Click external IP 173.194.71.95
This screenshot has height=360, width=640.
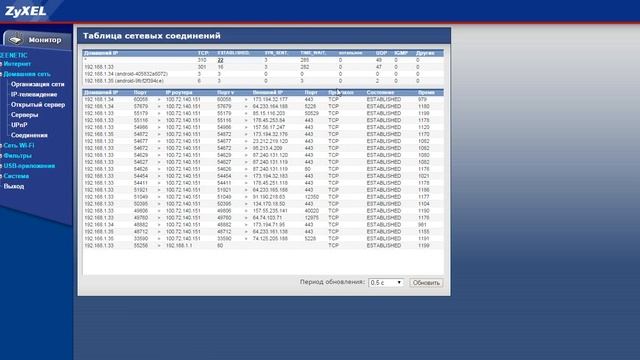click(269, 224)
